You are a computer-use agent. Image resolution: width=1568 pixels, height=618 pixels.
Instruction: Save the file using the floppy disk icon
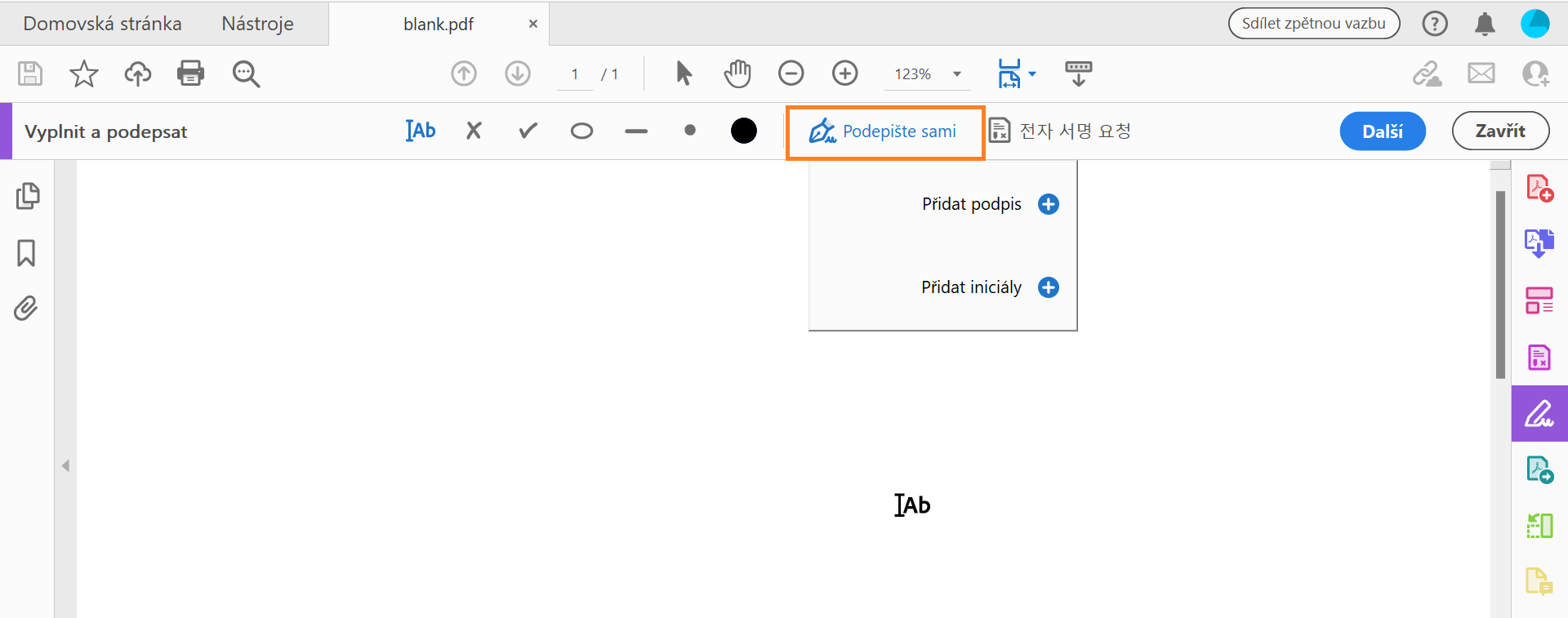coord(30,73)
